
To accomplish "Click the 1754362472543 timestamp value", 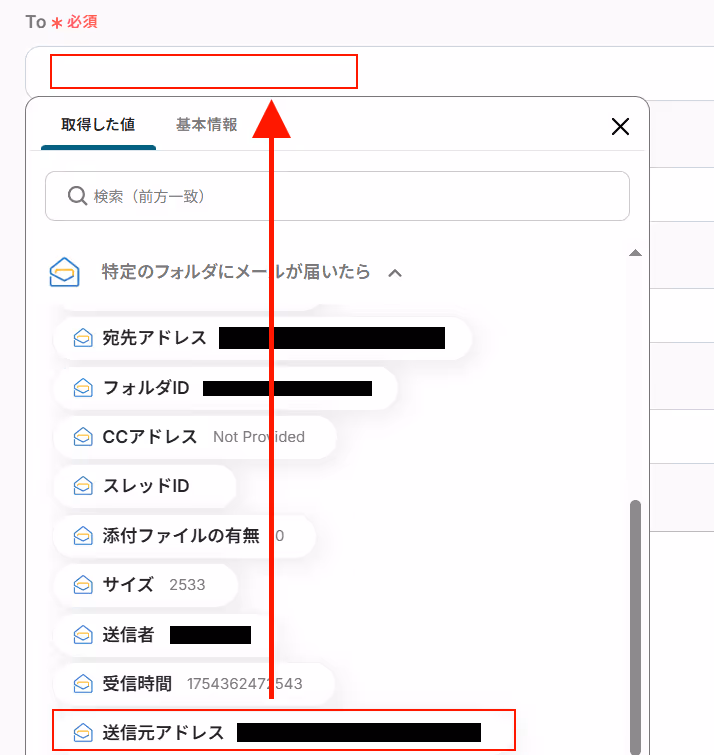I will pyautogui.click(x=245, y=684).
